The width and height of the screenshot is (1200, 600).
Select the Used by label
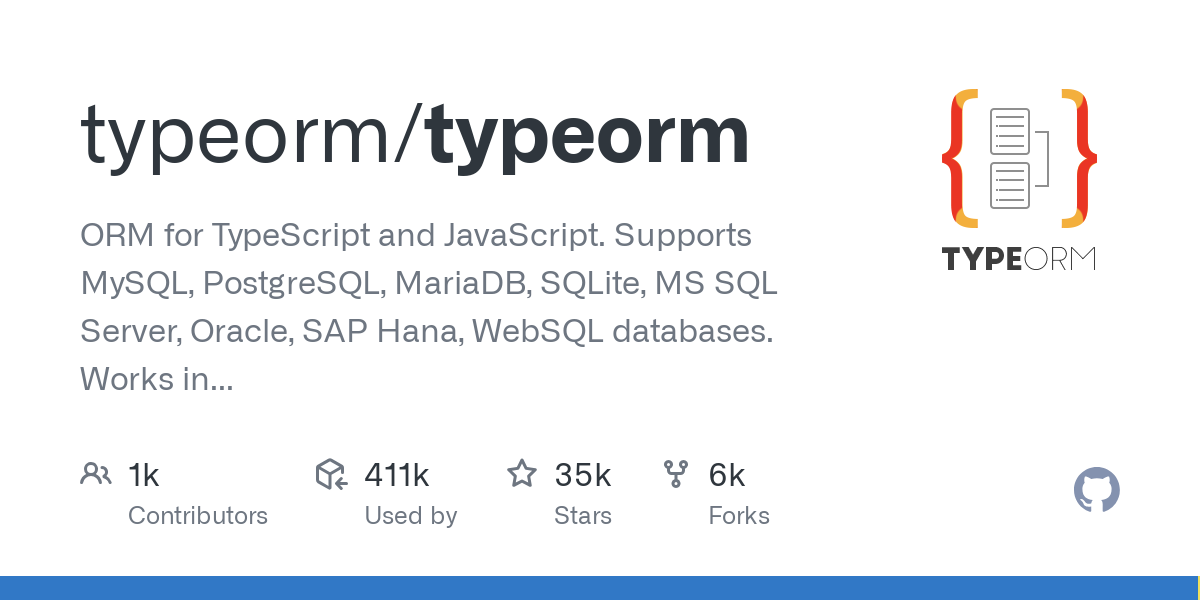(410, 516)
